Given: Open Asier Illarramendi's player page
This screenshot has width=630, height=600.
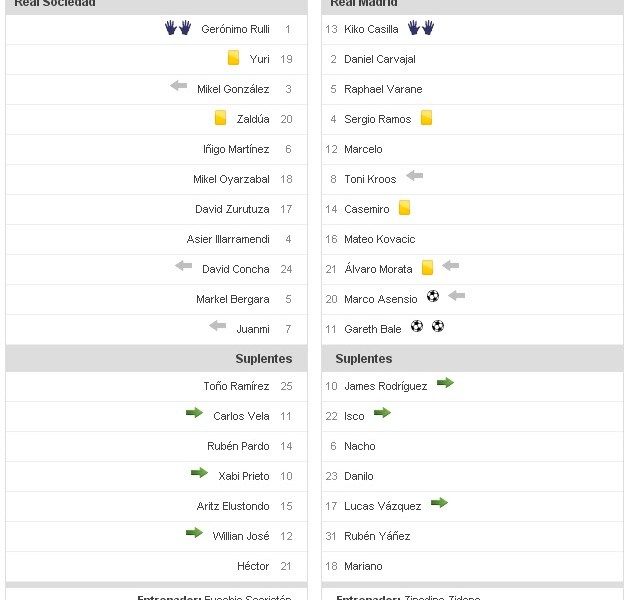Looking at the screenshot, I should point(228,239).
